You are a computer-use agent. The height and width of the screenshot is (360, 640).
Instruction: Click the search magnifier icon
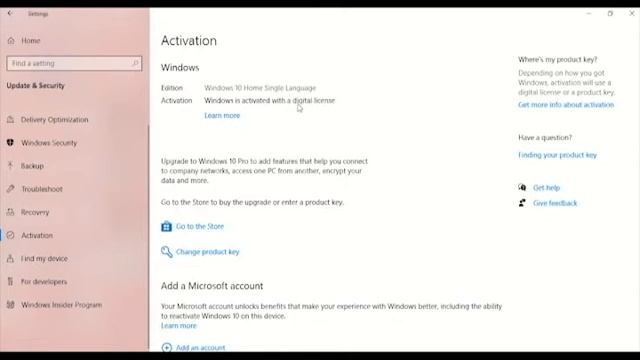[x=135, y=63]
